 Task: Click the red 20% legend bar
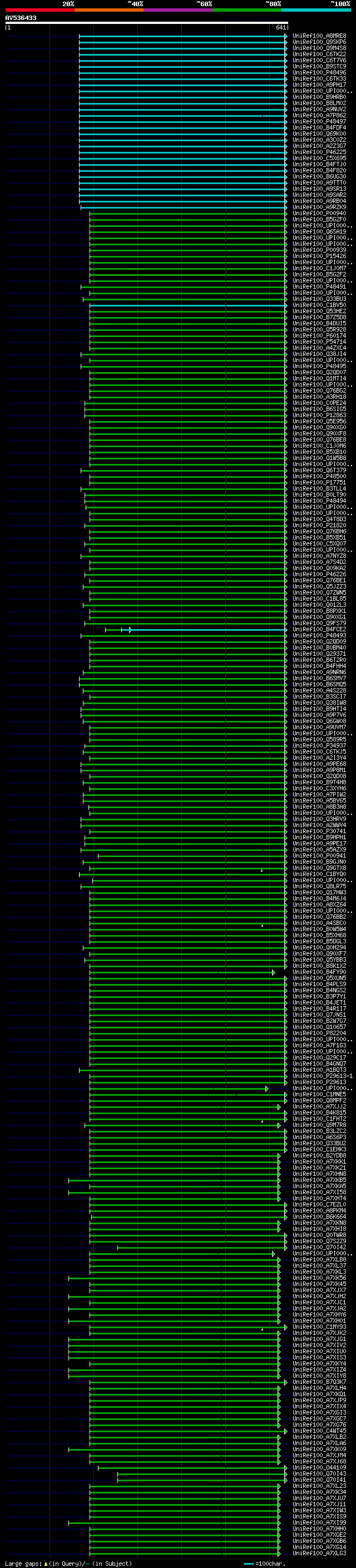coord(39,10)
